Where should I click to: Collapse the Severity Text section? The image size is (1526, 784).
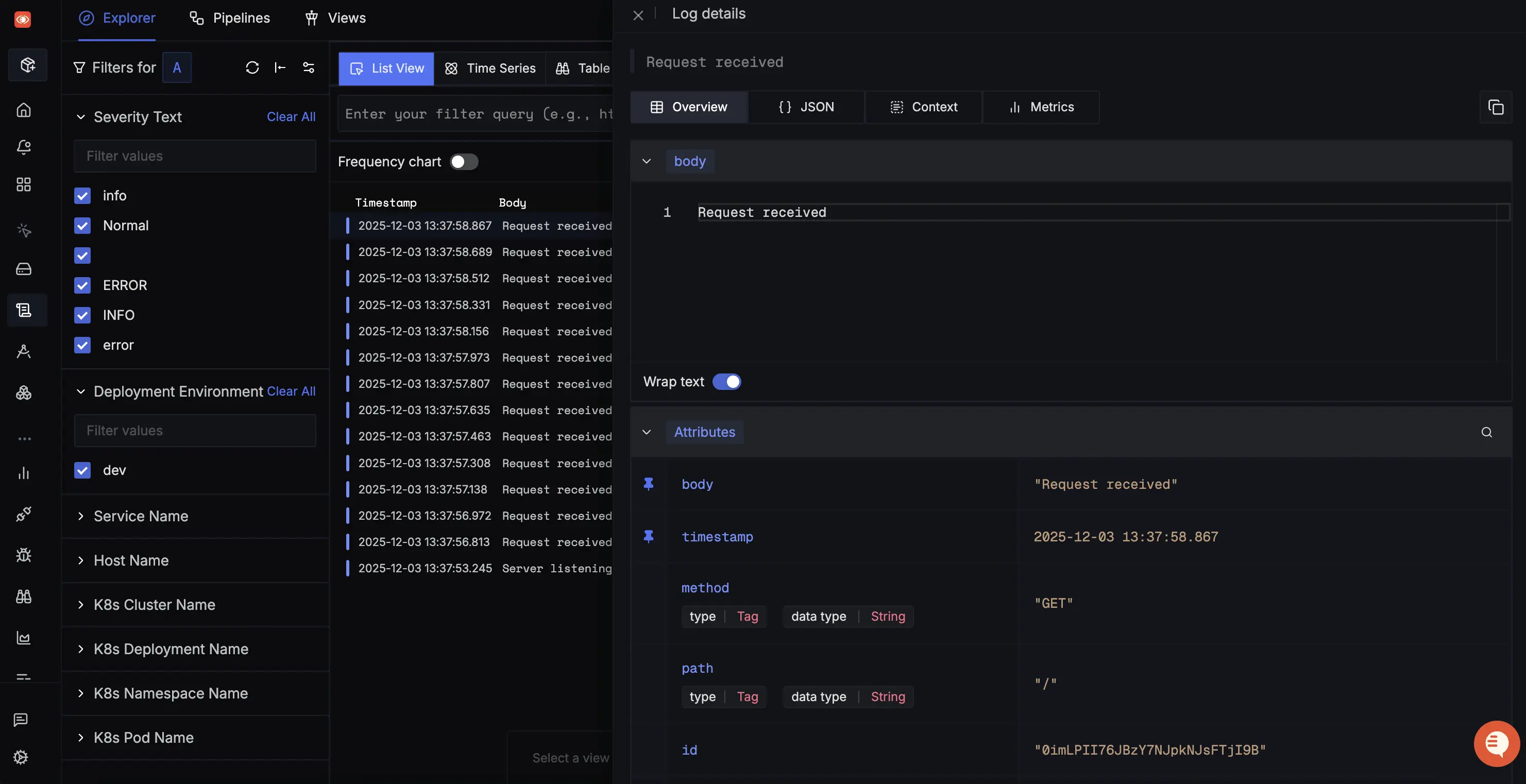point(81,116)
